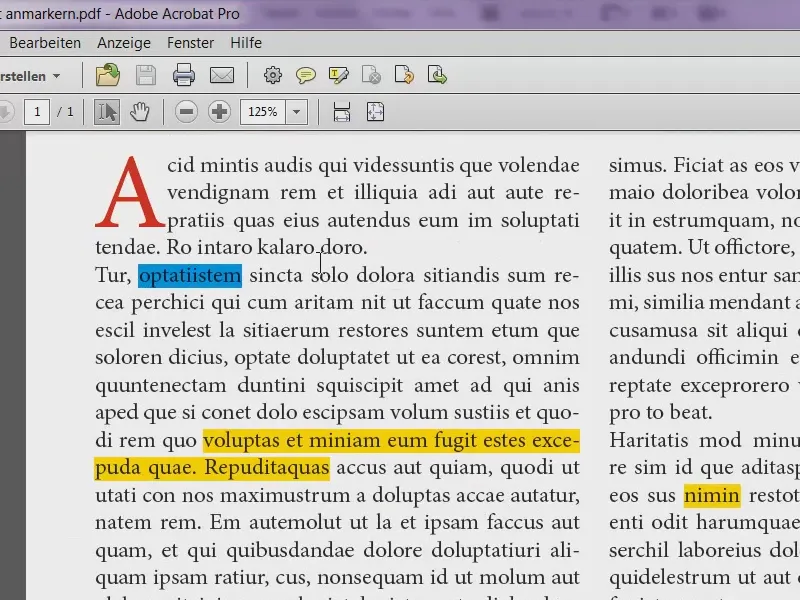Click the word Haritatis in right column
The width and height of the screenshot is (800, 600).
pyautogui.click(x=649, y=440)
